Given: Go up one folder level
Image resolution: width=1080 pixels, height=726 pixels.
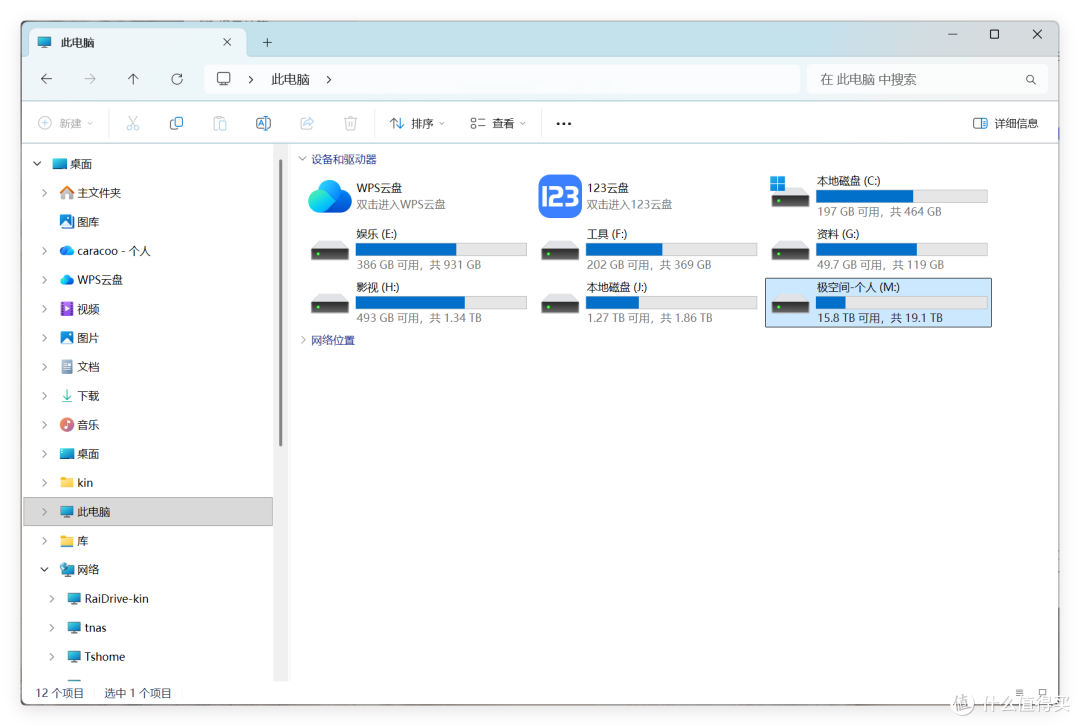Looking at the screenshot, I should tap(133, 79).
